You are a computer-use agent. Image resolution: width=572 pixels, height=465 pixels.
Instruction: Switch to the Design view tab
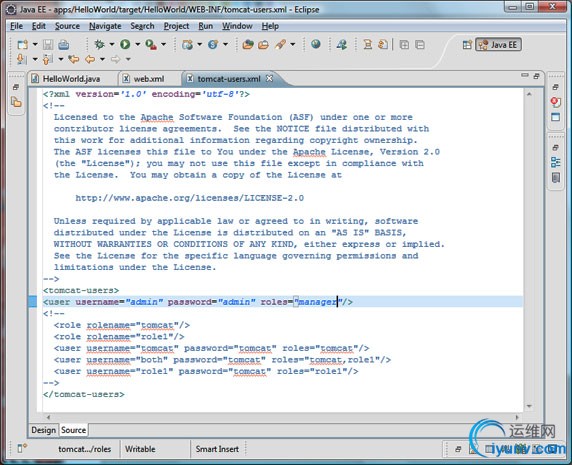click(43, 430)
